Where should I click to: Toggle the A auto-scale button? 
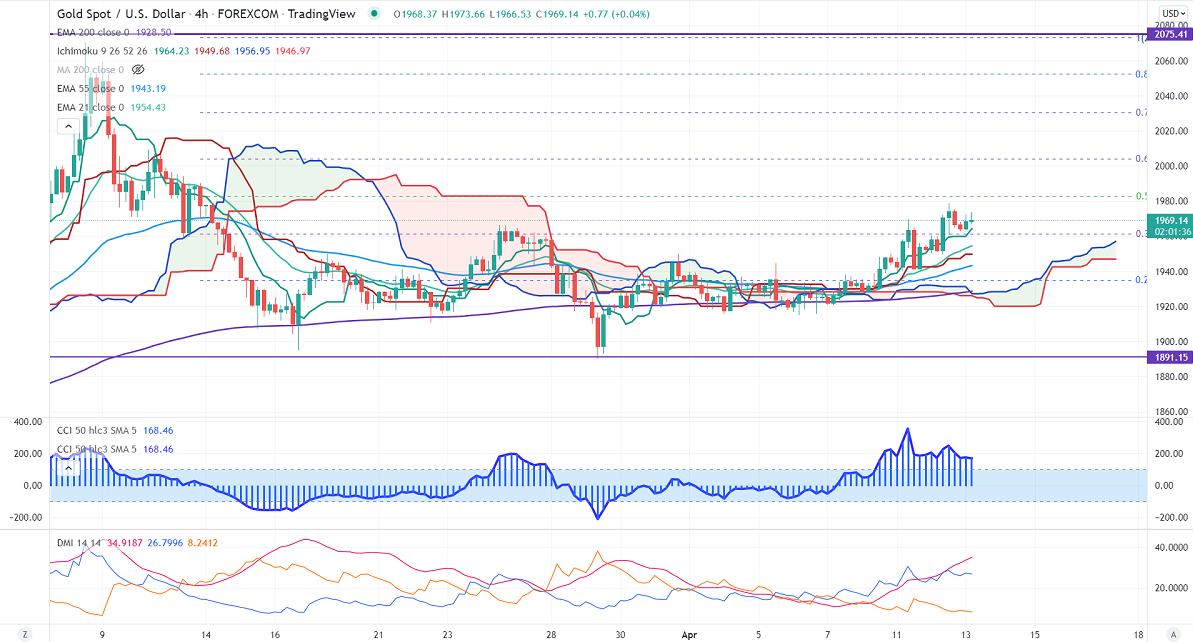1173,634
